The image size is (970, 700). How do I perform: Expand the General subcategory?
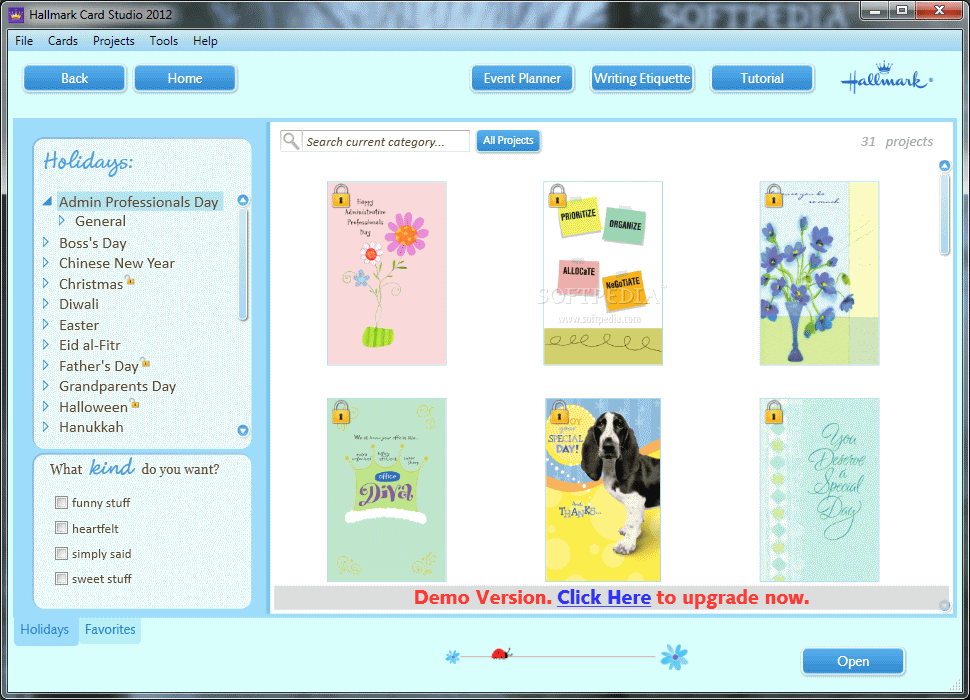pos(61,220)
